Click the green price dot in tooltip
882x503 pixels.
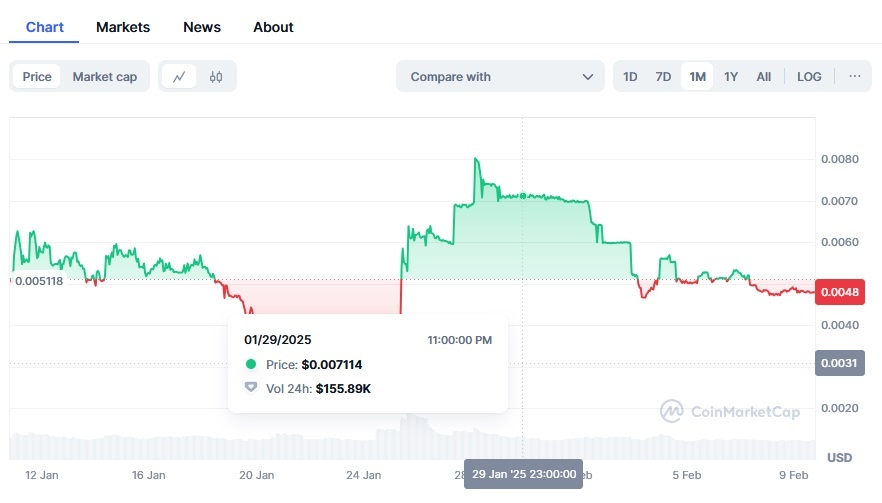tap(251, 364)
